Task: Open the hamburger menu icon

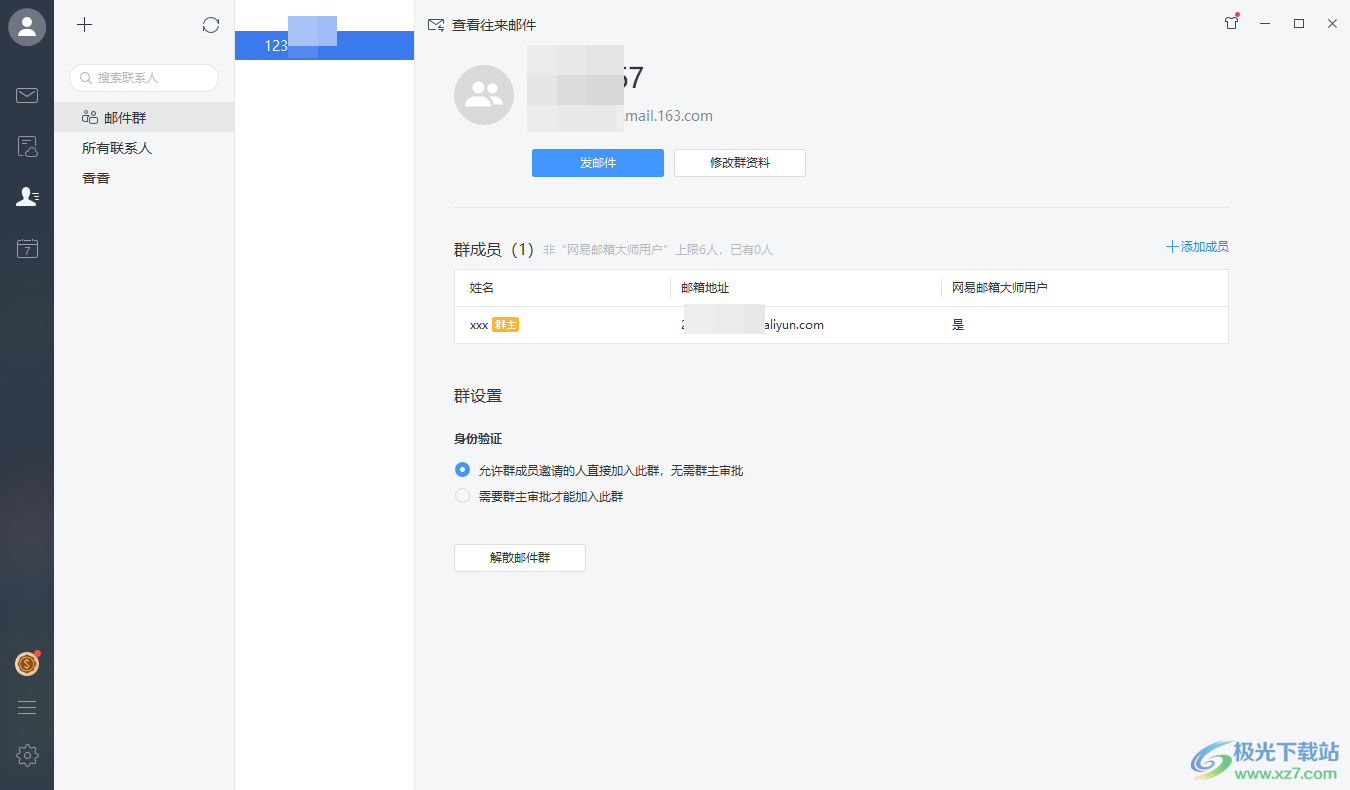Action: coord(27,708)
